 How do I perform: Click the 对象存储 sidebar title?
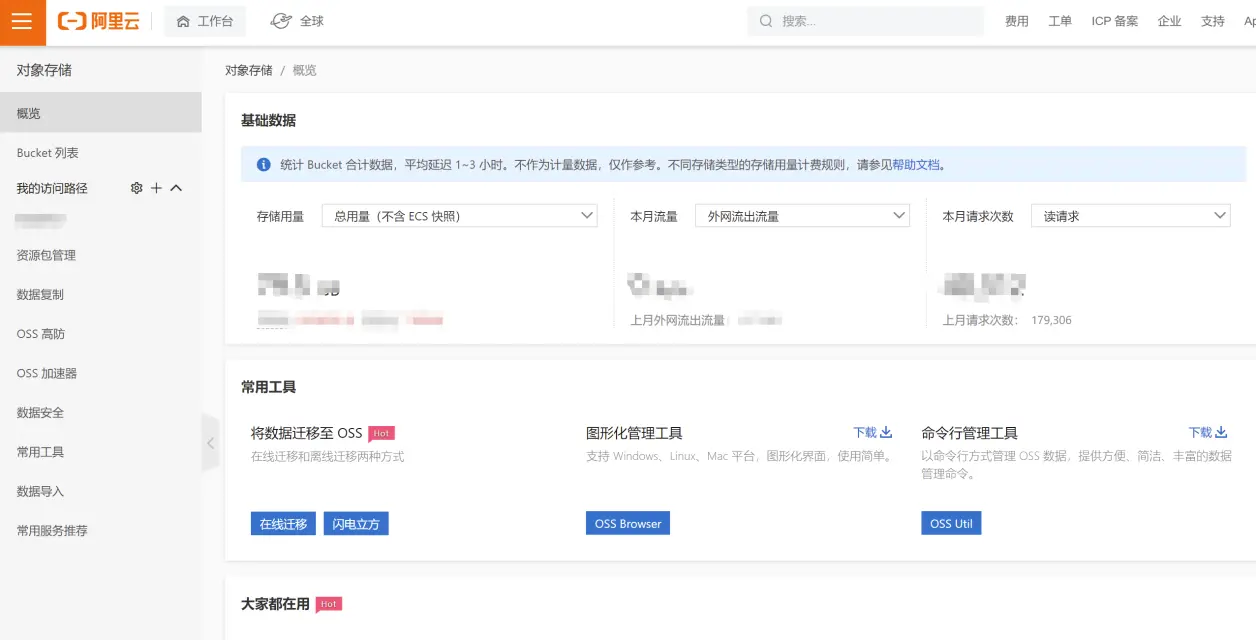click(x=44, y=70)
